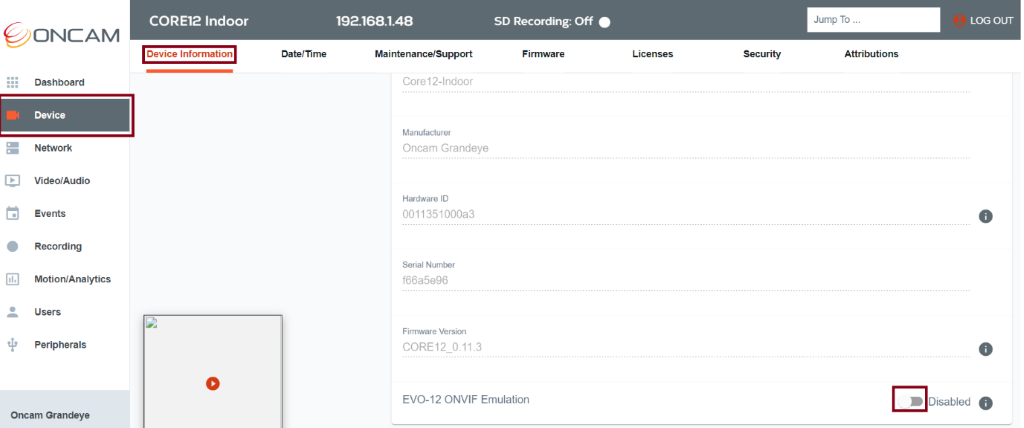
Task: Click the Firmware Version value CORE12_0.11.3
Action: 442,347
